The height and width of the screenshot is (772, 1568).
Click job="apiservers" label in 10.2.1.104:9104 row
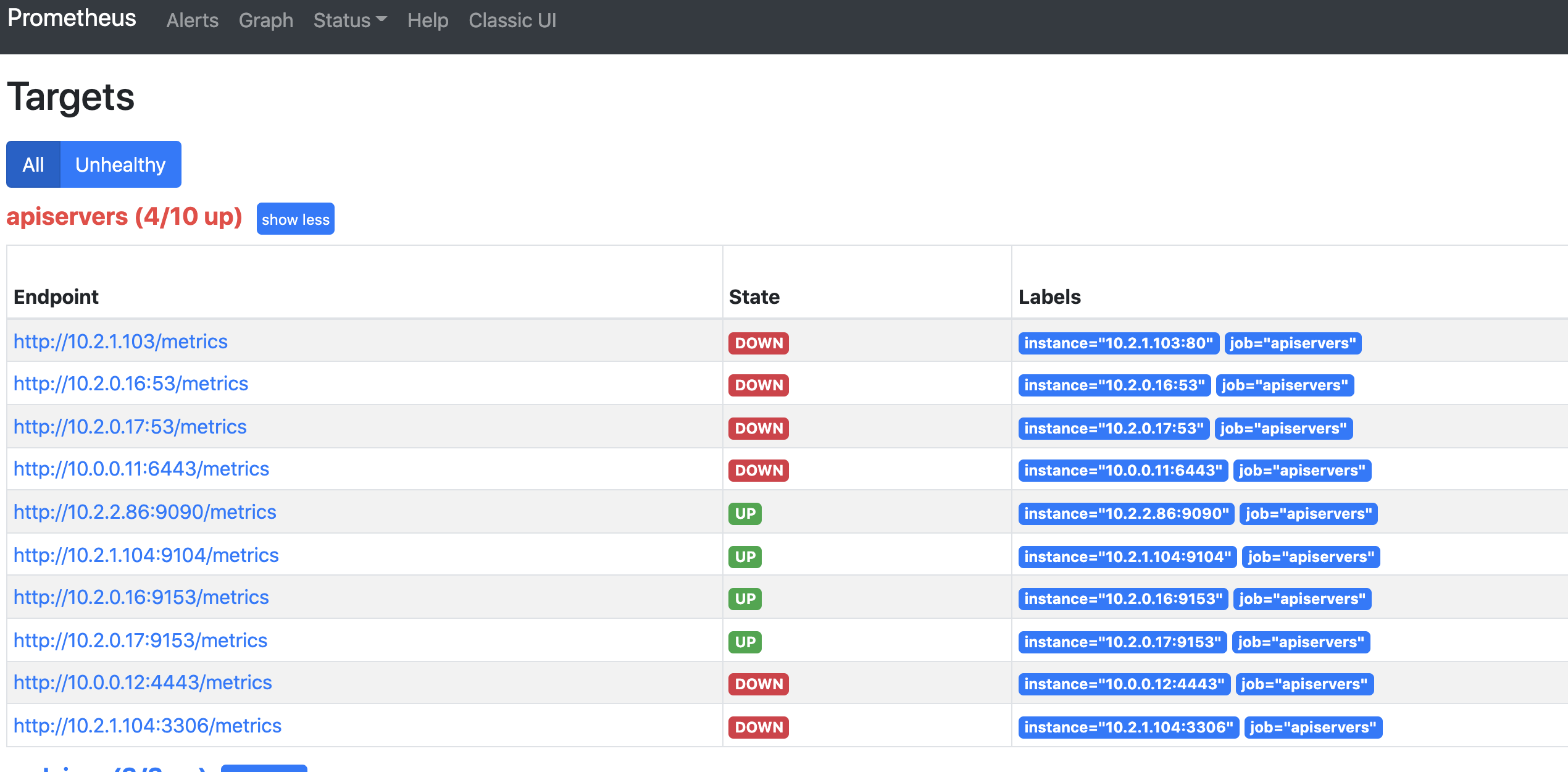click(1311, 557)
